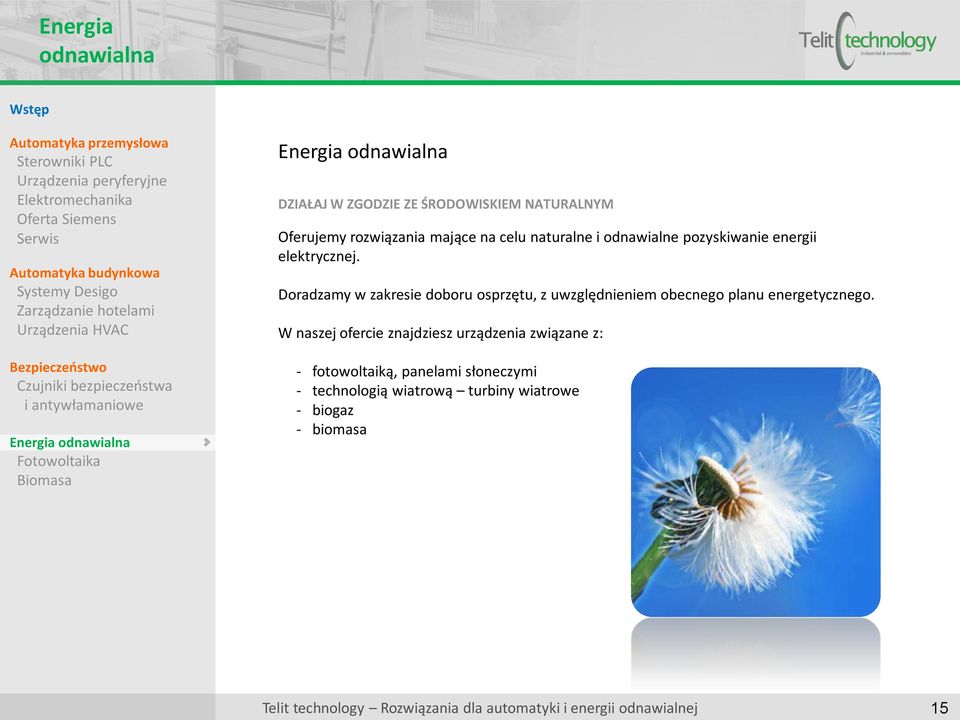Select Systemy Desigo entry
The width and height of the screenshot is (960, 720).
click(67, 292)
